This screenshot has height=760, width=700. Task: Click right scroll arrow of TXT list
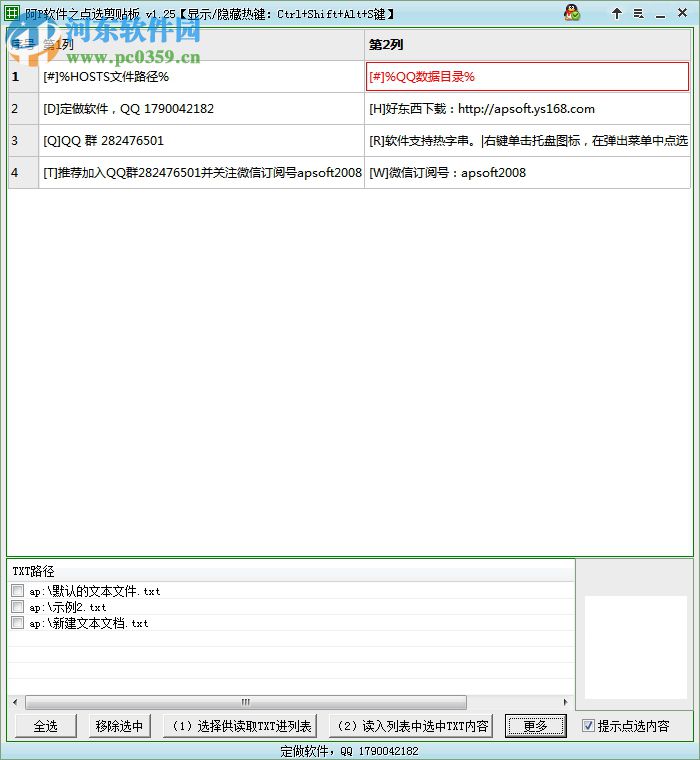[565, 702]
